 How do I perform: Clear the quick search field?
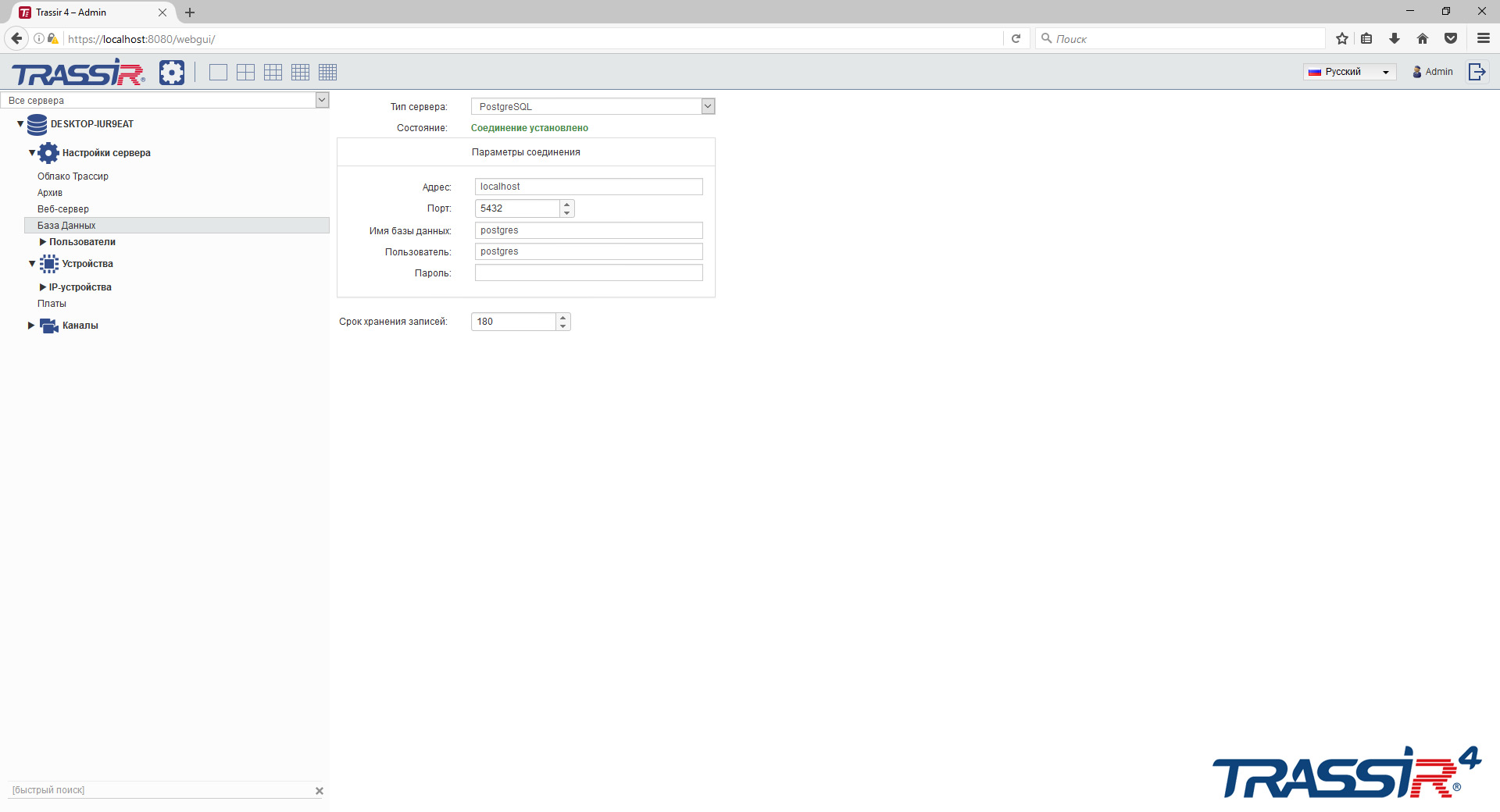[320, 791]
